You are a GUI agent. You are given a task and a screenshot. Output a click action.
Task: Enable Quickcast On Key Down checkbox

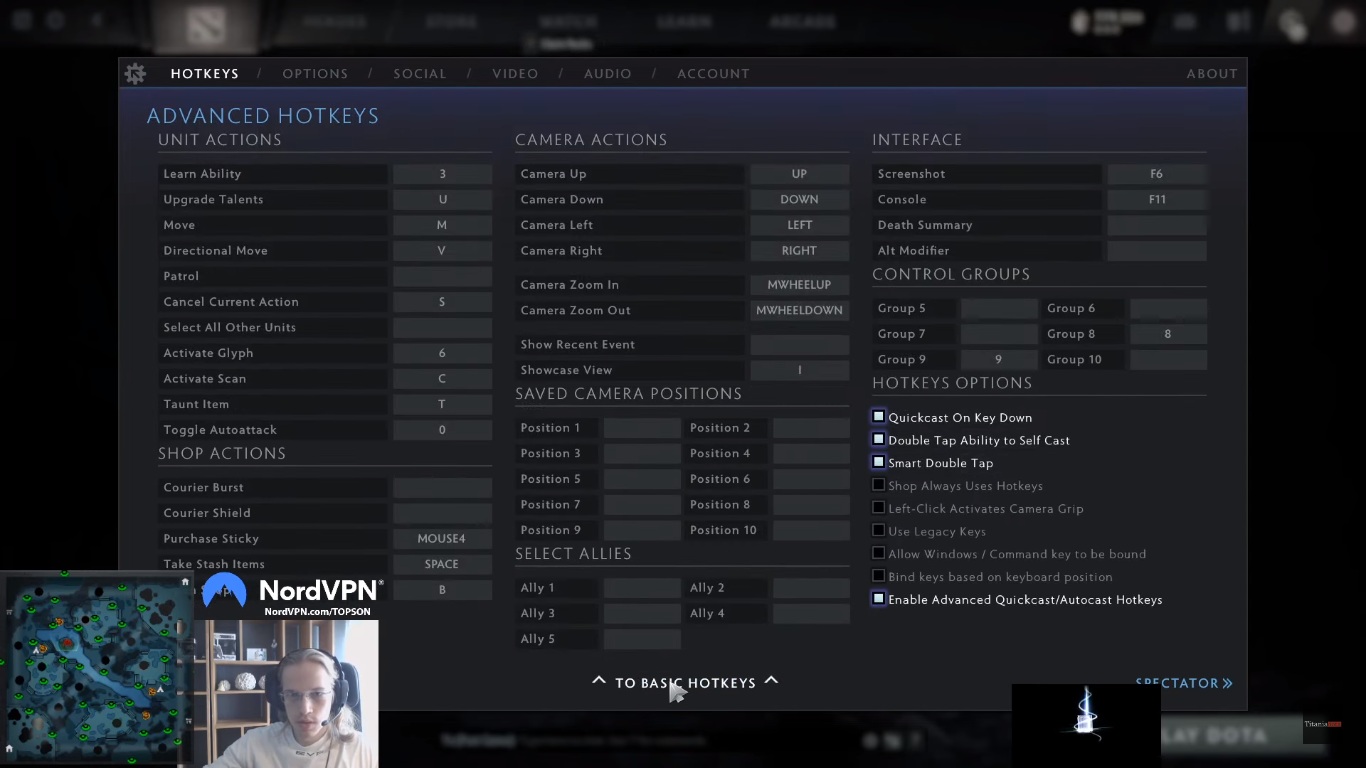point(878,417)
